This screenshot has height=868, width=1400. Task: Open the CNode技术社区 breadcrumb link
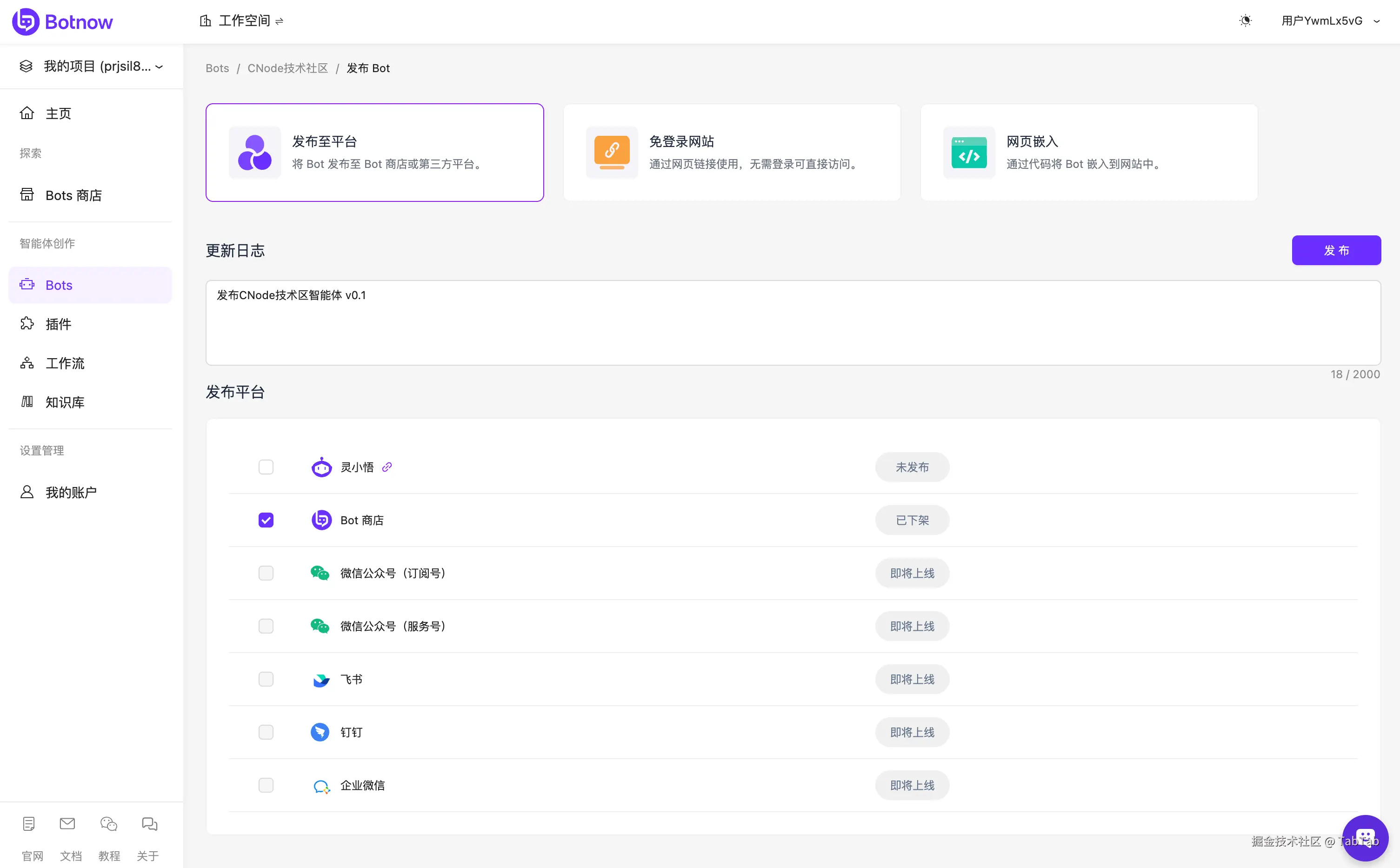(x=287, y=68)
